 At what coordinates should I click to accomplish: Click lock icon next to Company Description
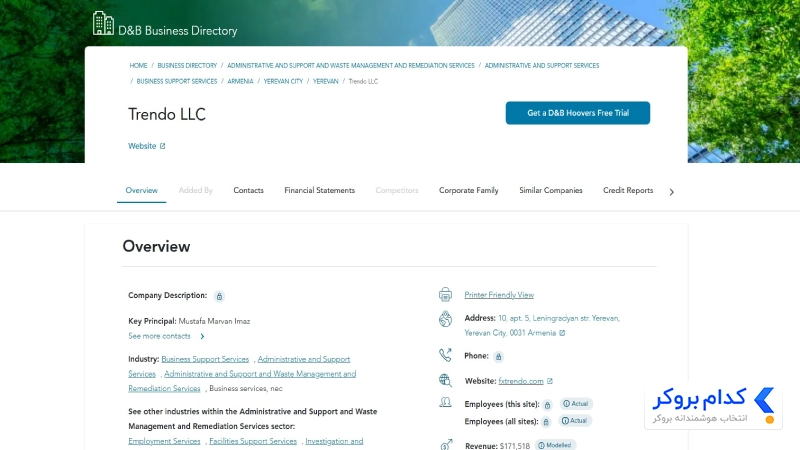219,296
